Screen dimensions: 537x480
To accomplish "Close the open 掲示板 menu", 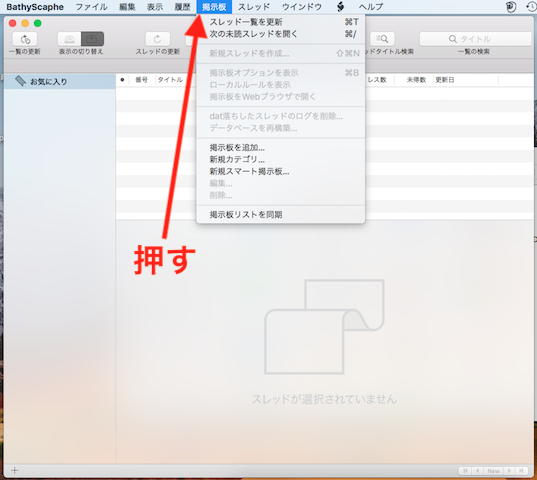I will coord(214,7).
